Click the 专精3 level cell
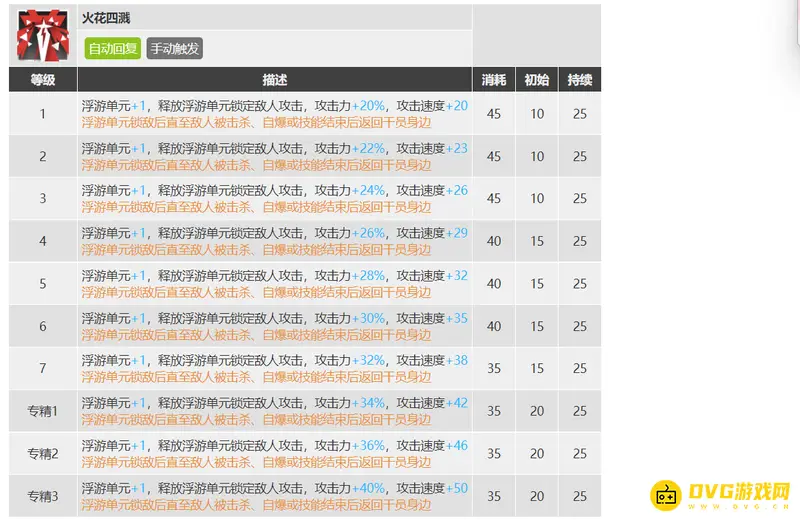 pos(43,496)
